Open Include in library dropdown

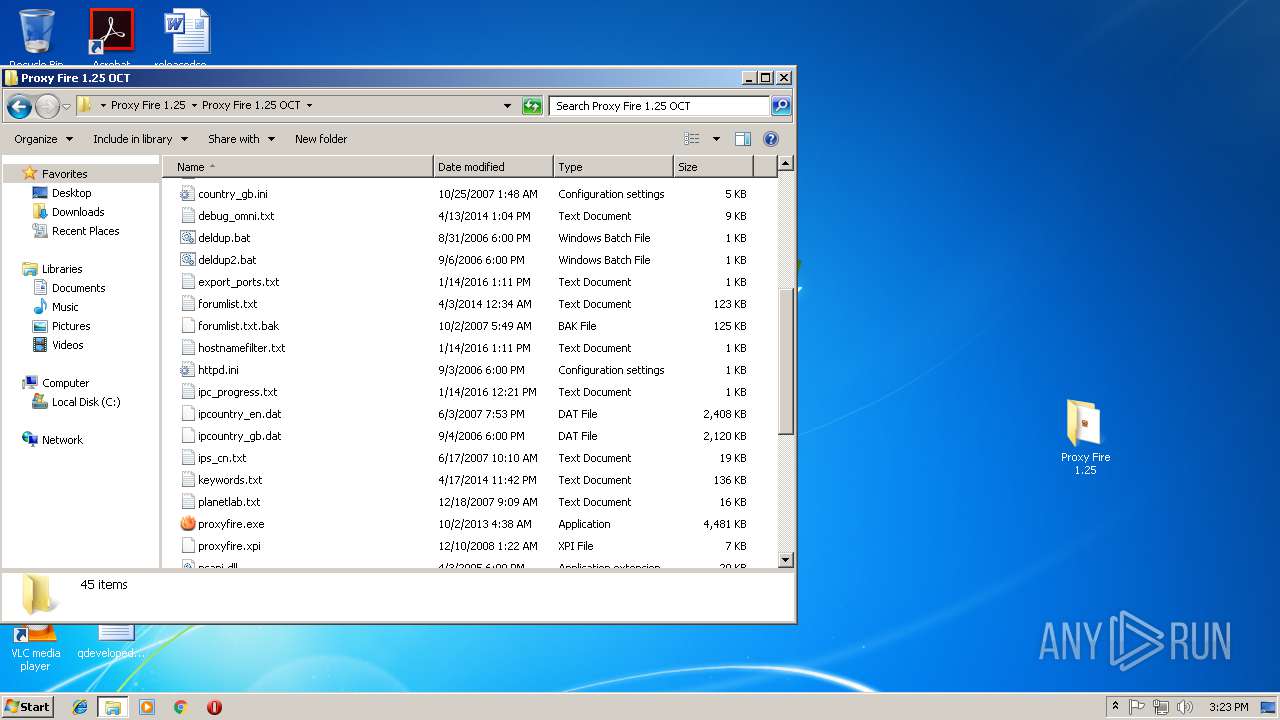pos(140,139)
